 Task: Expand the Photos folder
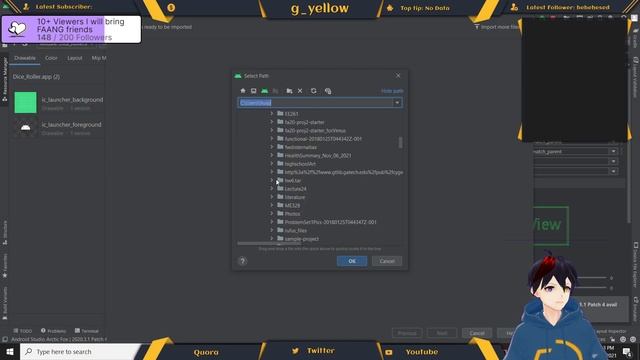272,213
